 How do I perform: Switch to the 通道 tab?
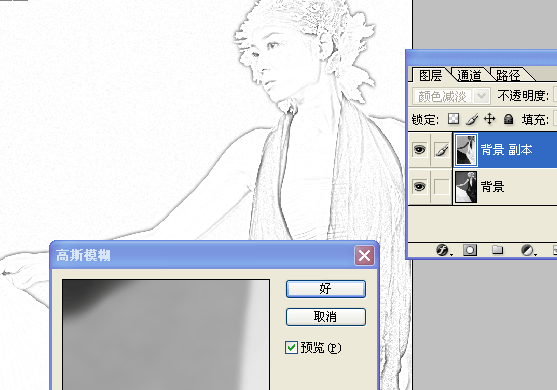[469, 75]
